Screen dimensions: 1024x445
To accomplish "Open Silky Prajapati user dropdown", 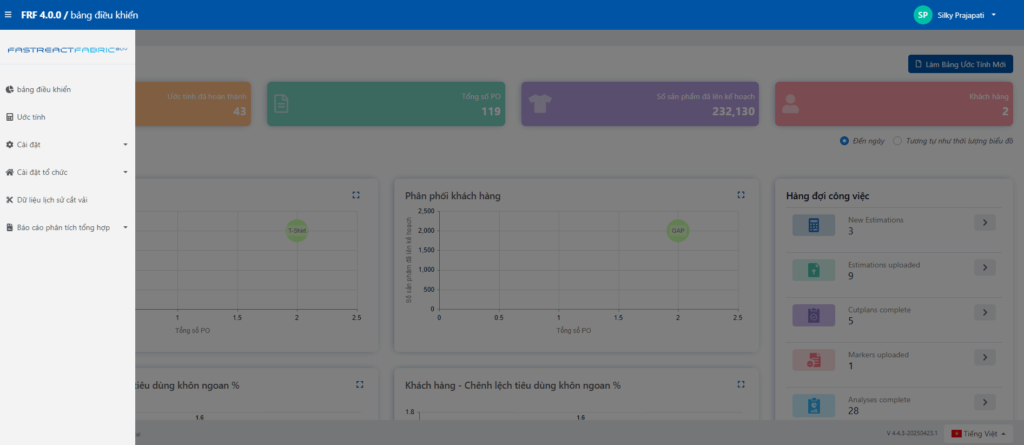I will (x=973, y=15).
